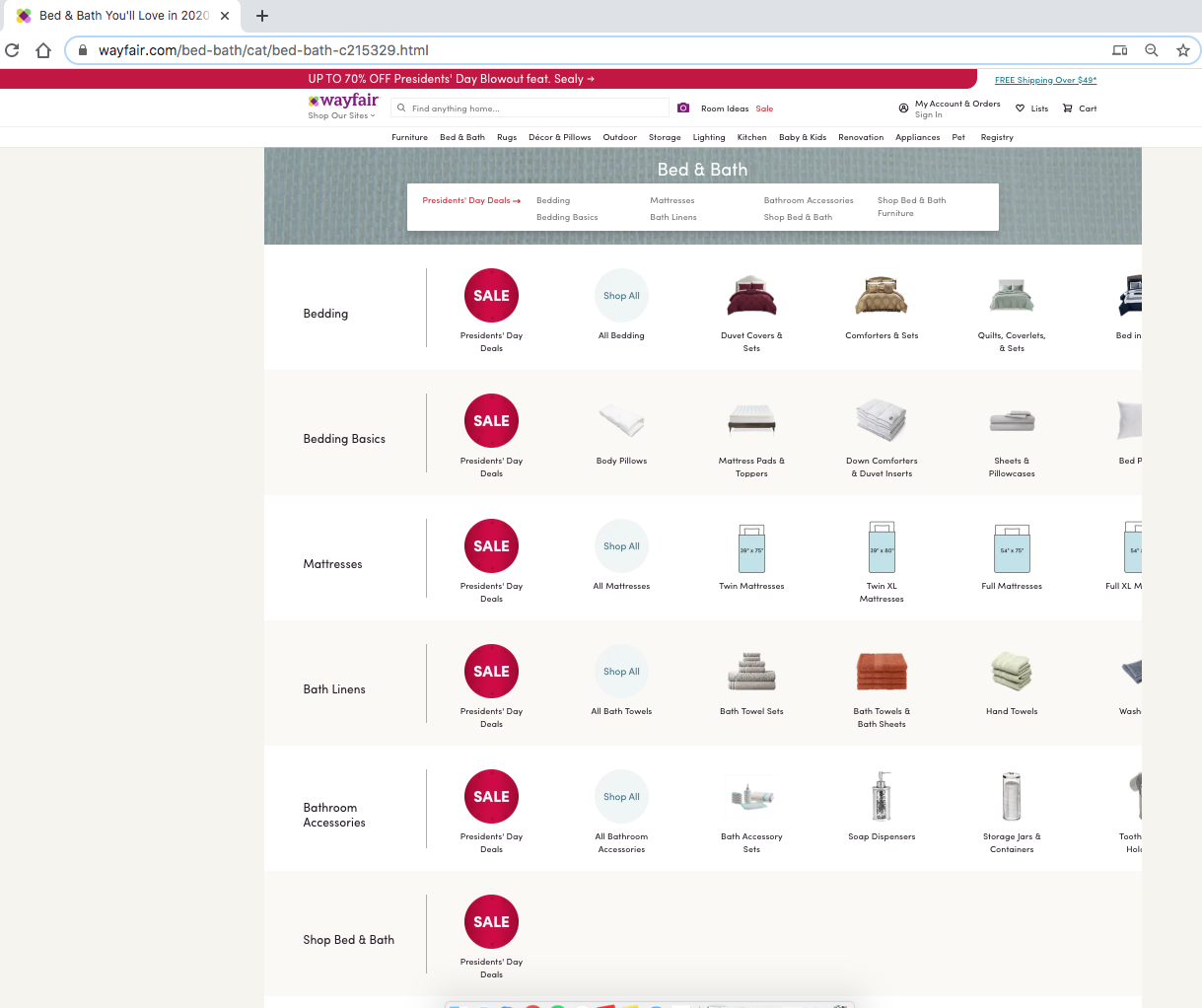
Task: Open the Lighting navigation menu
Action: coord(709,137)
